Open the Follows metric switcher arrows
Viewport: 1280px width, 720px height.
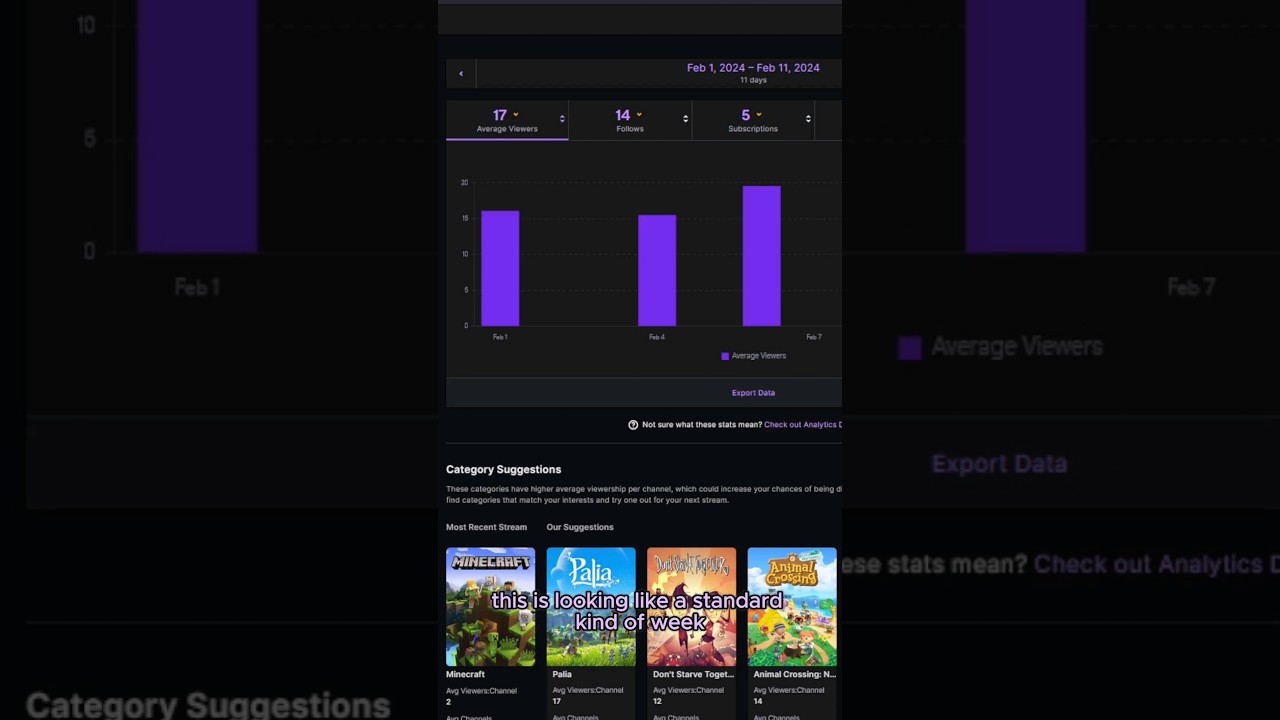(x=685, y=119)
